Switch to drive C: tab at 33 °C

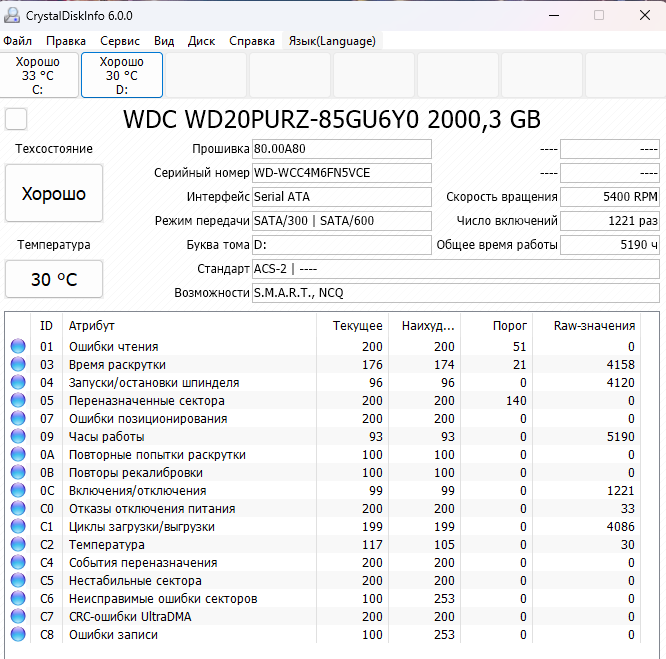[x=38, y=76]
